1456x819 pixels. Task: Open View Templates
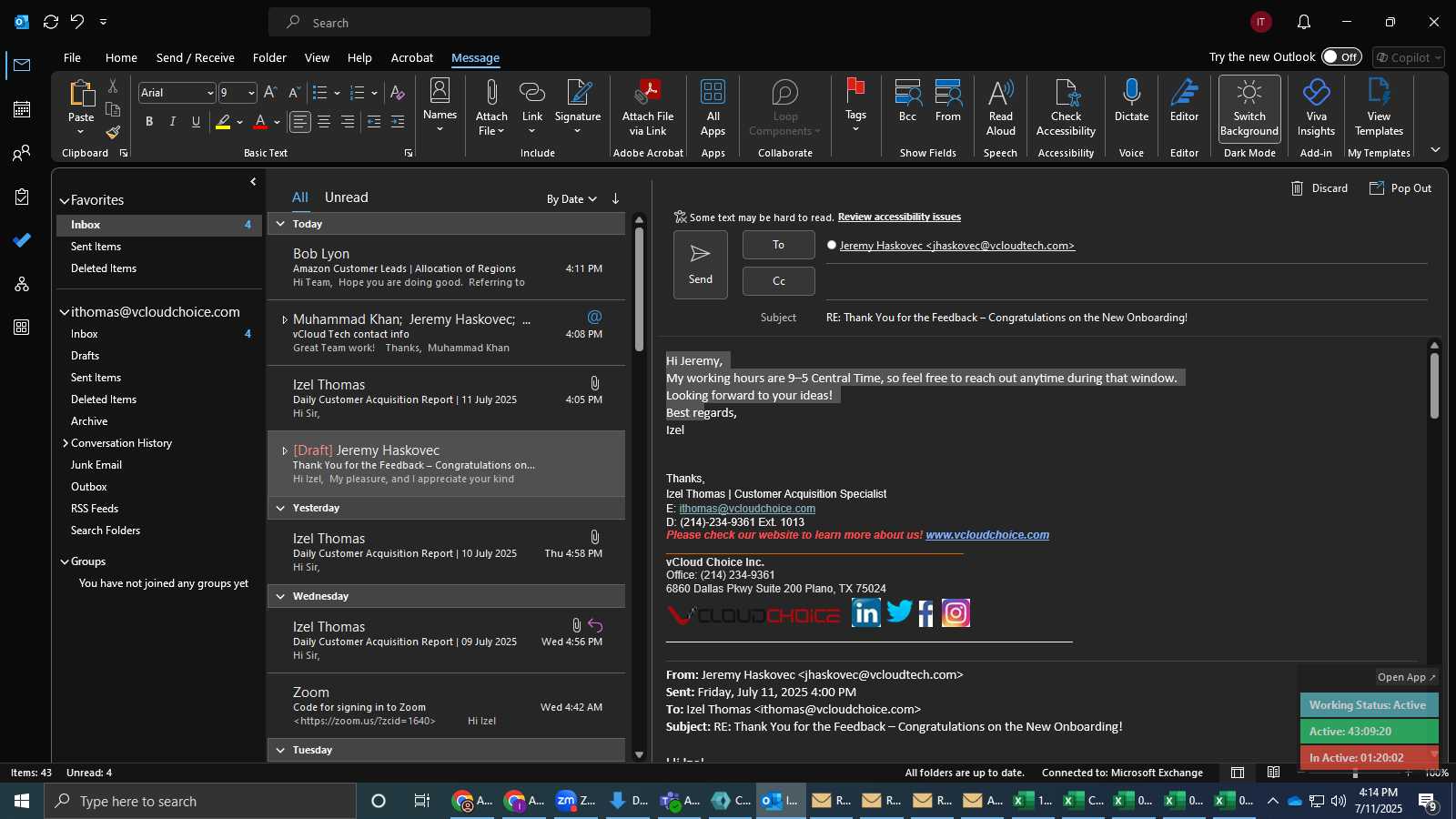coord(1379,107)
